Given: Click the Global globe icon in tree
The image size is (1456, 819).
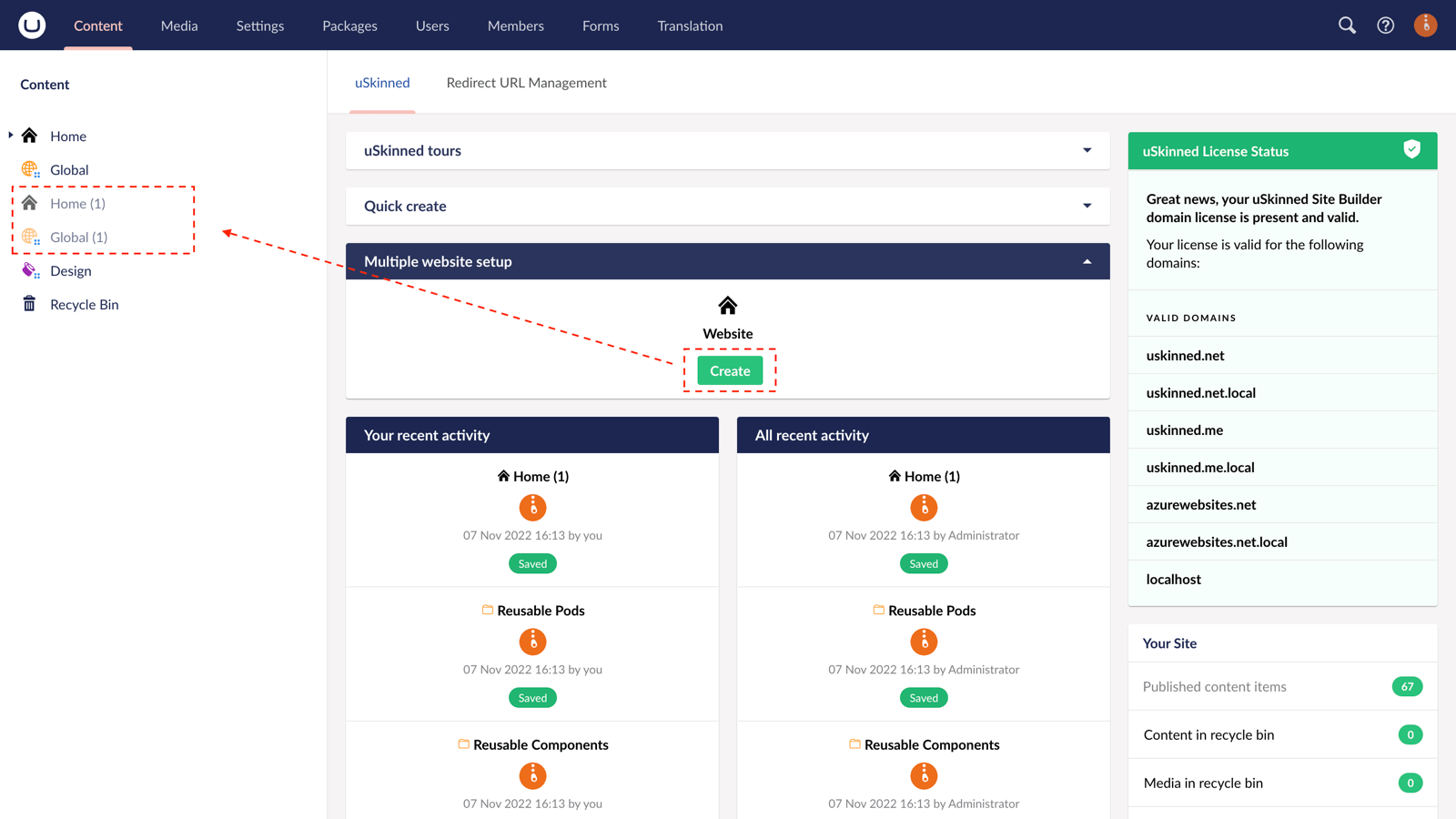Looking at the screenshot, I should (30, 169).
